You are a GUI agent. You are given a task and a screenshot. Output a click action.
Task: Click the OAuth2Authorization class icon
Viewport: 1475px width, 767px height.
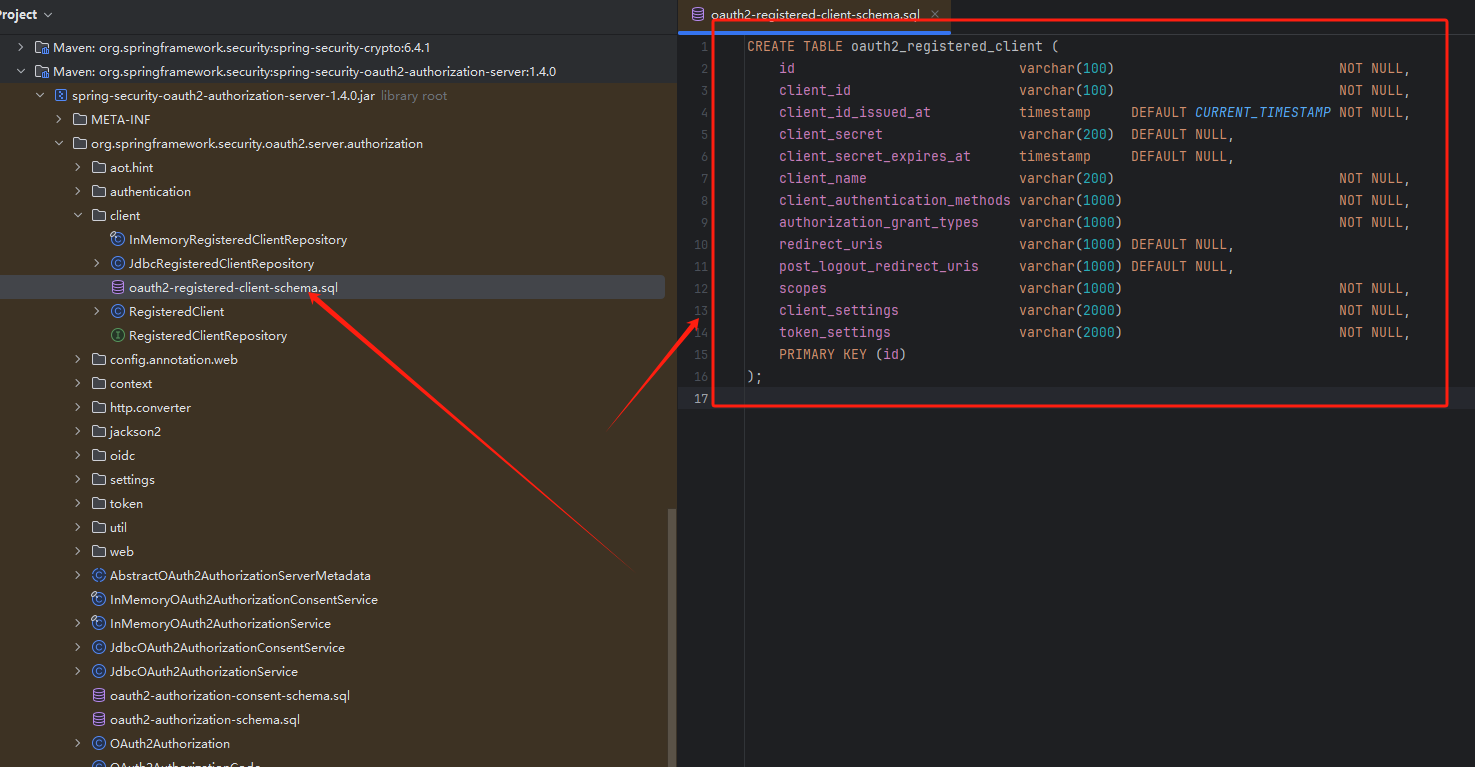[x=99, y=743]
